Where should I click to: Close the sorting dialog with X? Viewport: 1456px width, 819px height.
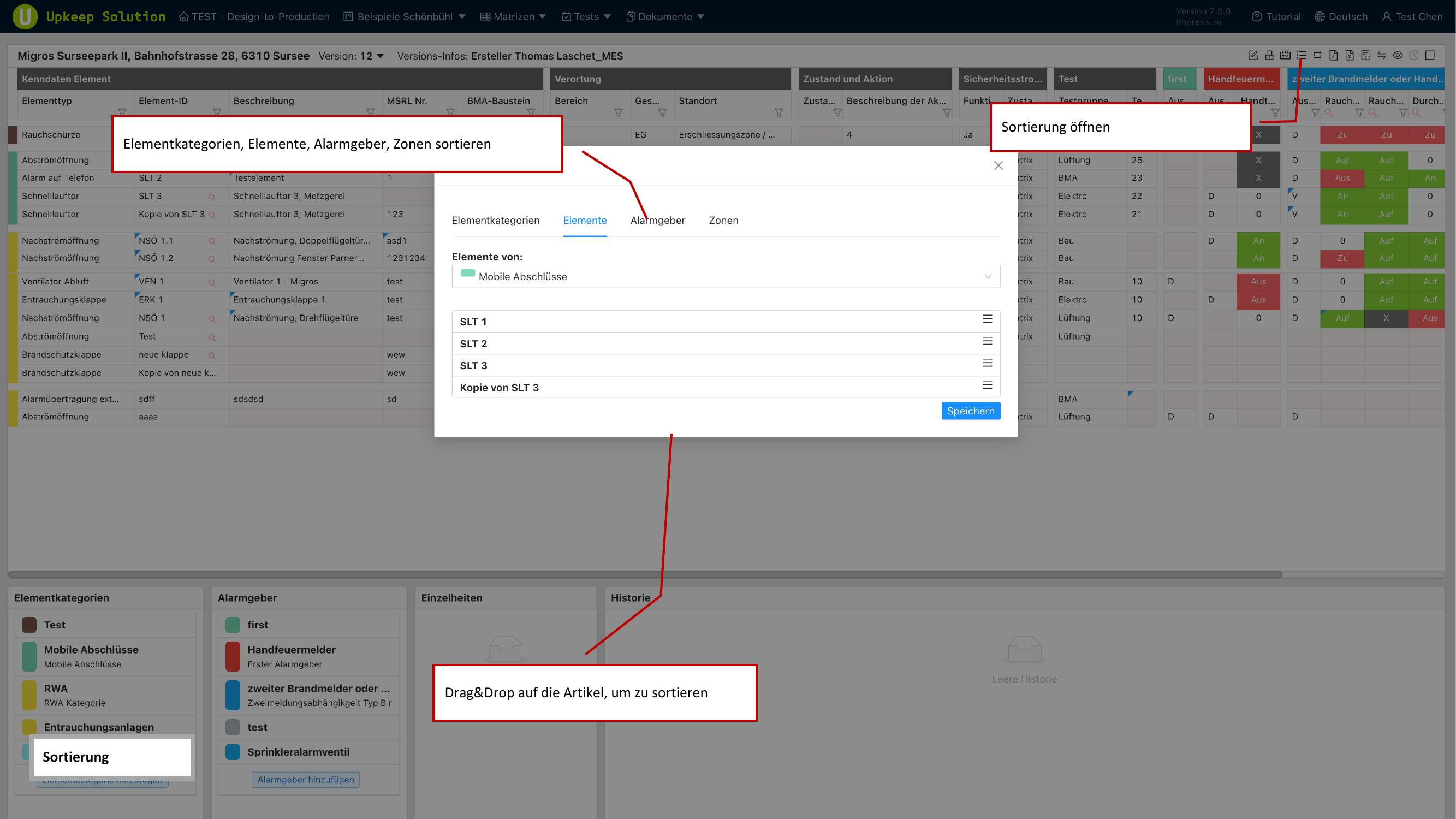(998, 165)
